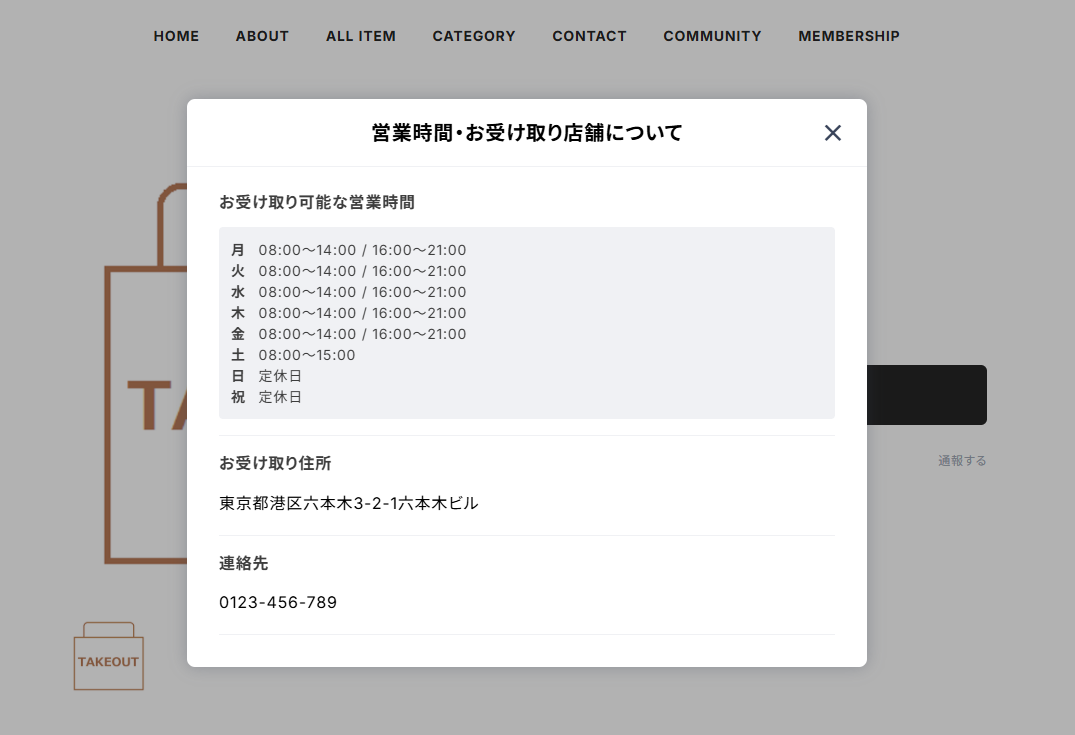Click the large takeout bag product image

click(x=145, y=374)
